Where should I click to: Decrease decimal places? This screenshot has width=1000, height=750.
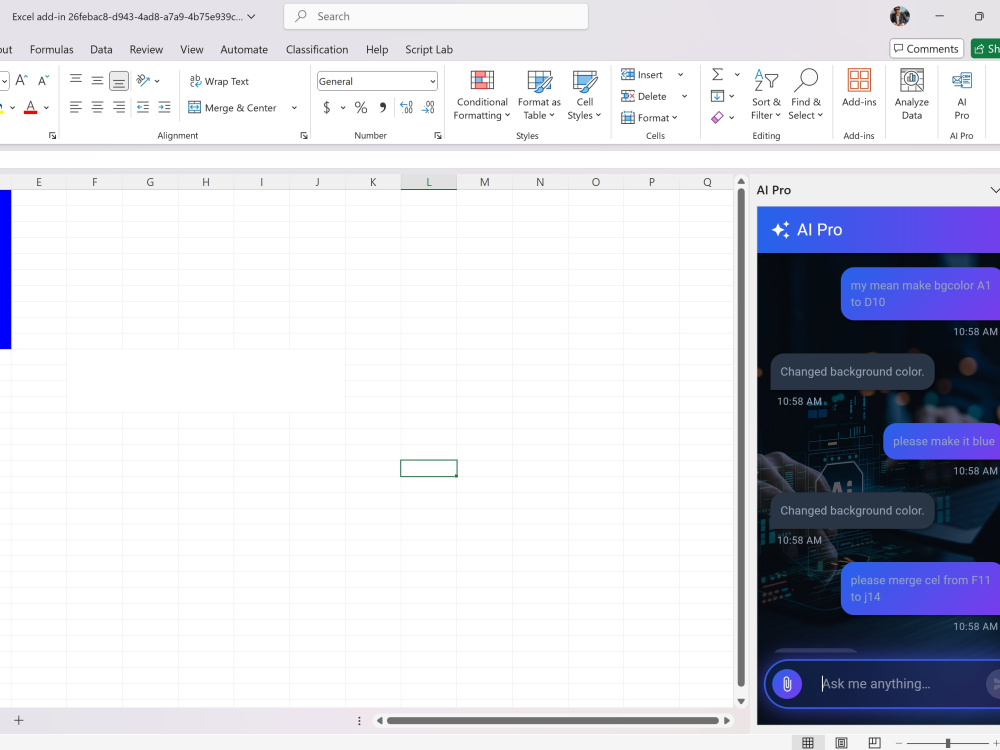pos(428,107)
